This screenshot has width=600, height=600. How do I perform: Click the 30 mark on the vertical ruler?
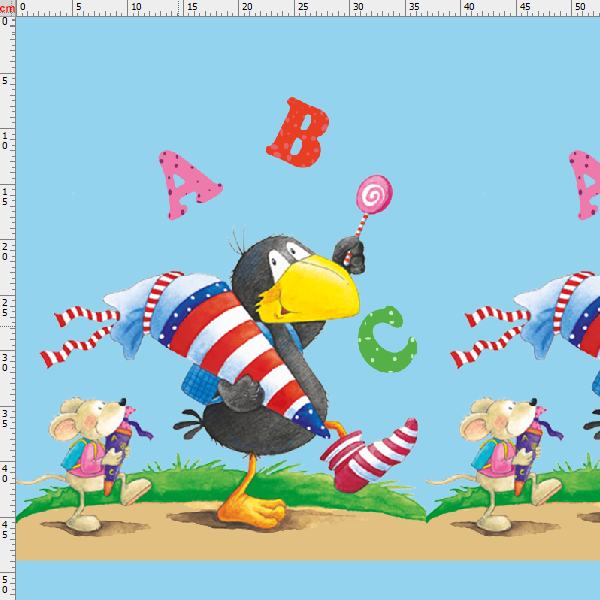(7, 362)
